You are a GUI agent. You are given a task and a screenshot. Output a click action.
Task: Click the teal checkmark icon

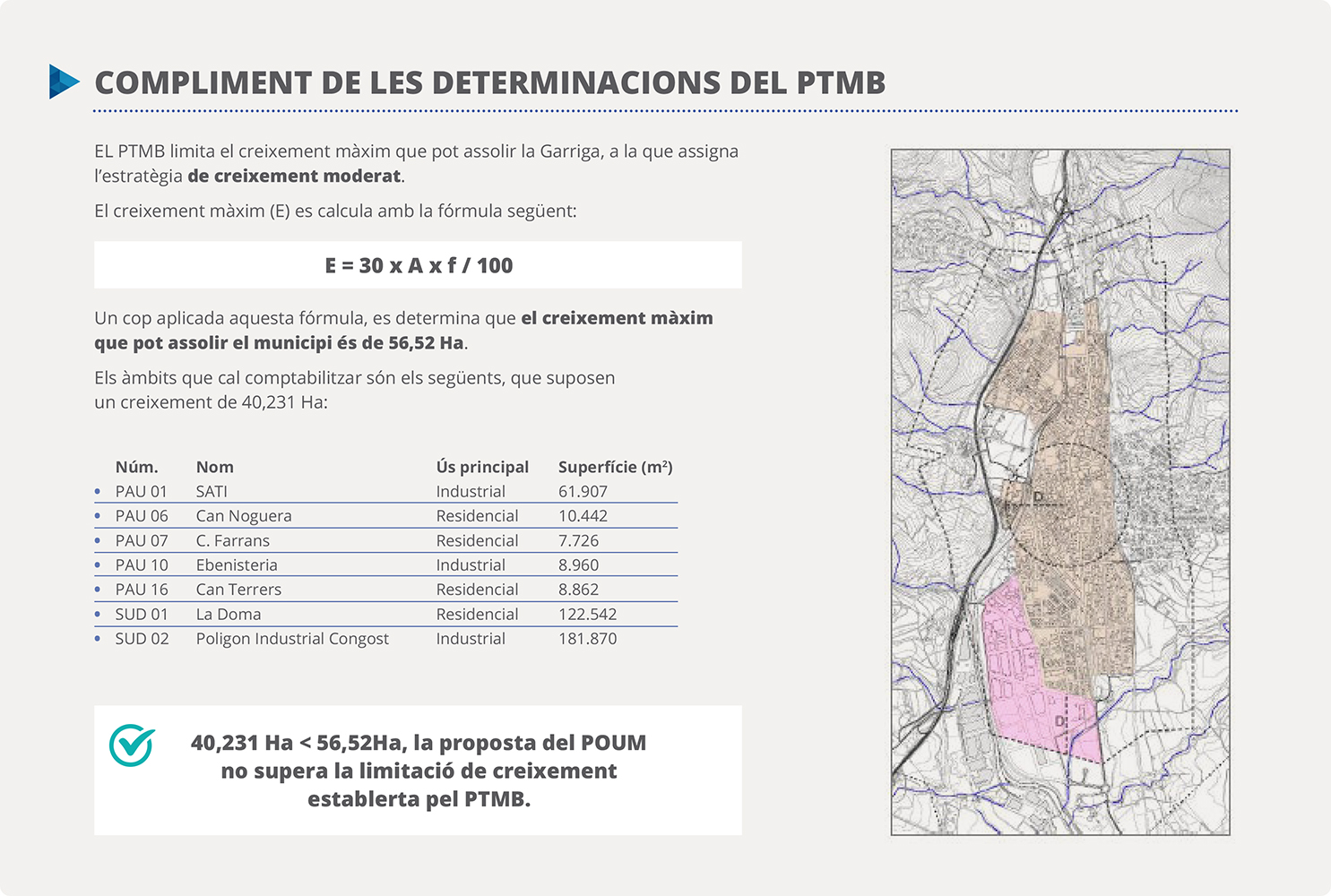click(x=132, y=745)
